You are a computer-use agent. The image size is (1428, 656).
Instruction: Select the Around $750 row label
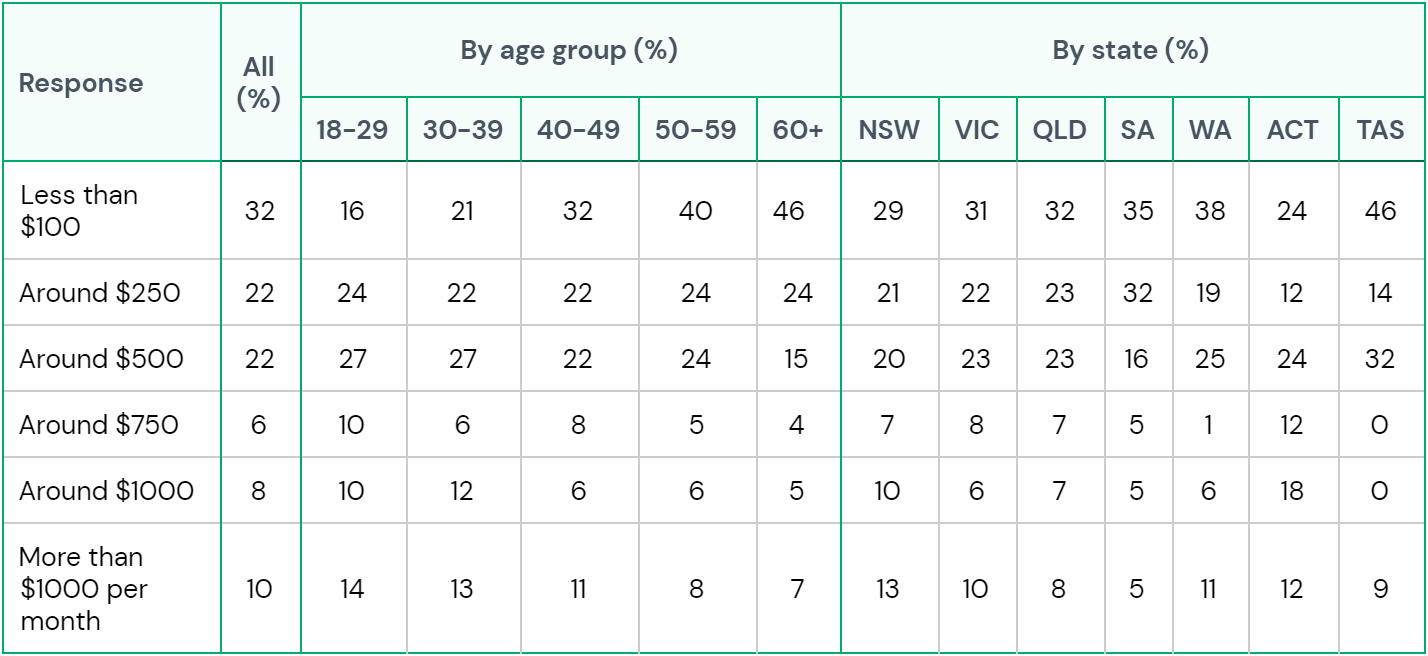(x=98, y=424)
